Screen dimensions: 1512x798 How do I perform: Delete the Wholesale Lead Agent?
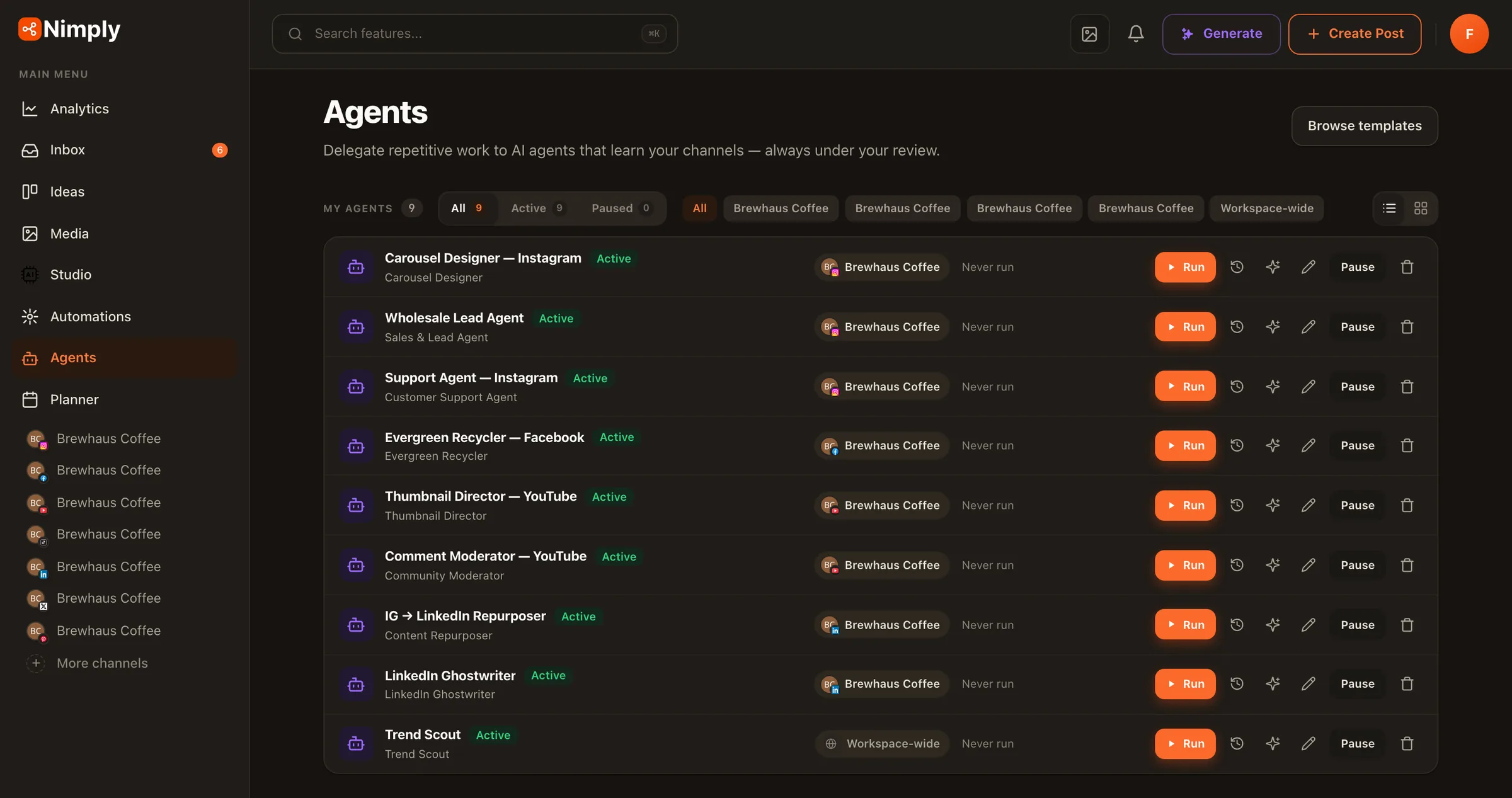(x=1407, y=327)
